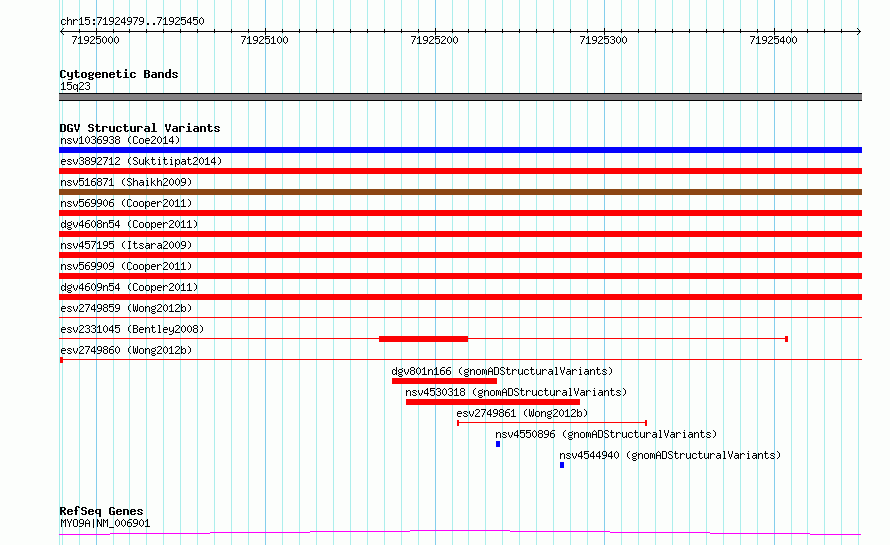This screenshot has height=545, width=890.
Task: Click the RefSeq Genes track title
Action: click(x=101, y=512)
